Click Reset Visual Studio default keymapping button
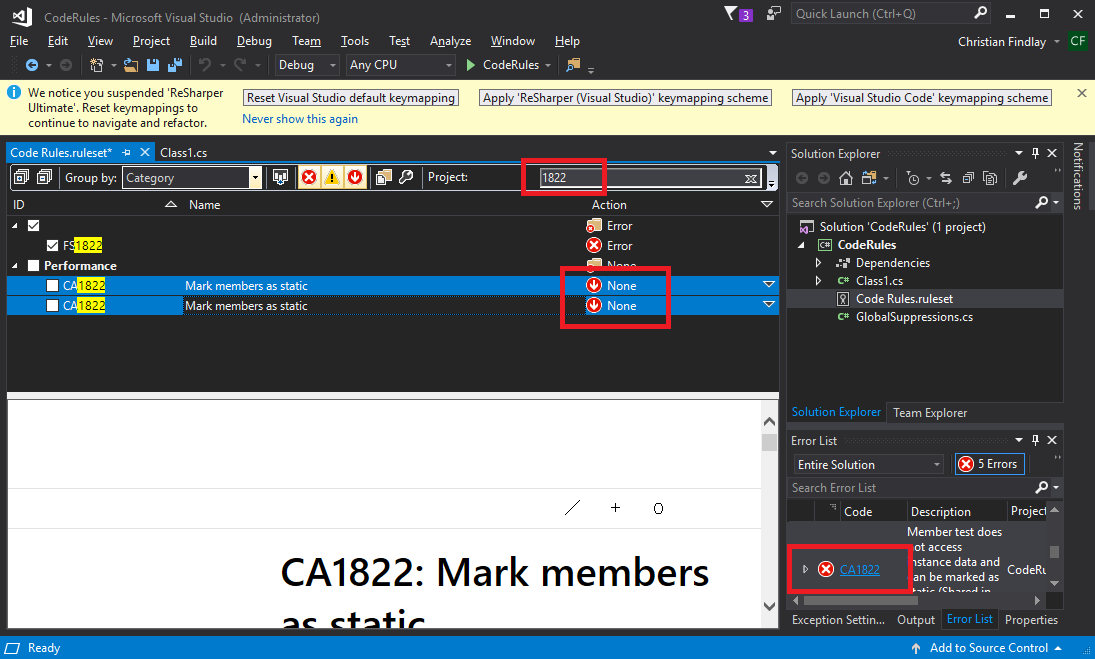 (351, 98)
